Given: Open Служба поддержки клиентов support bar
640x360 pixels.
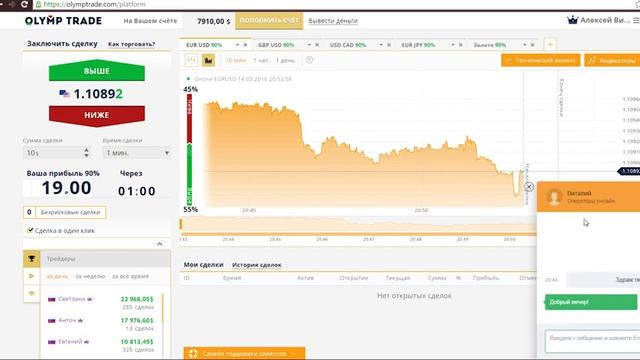Looking at the screenshot, I should point(244,353).
